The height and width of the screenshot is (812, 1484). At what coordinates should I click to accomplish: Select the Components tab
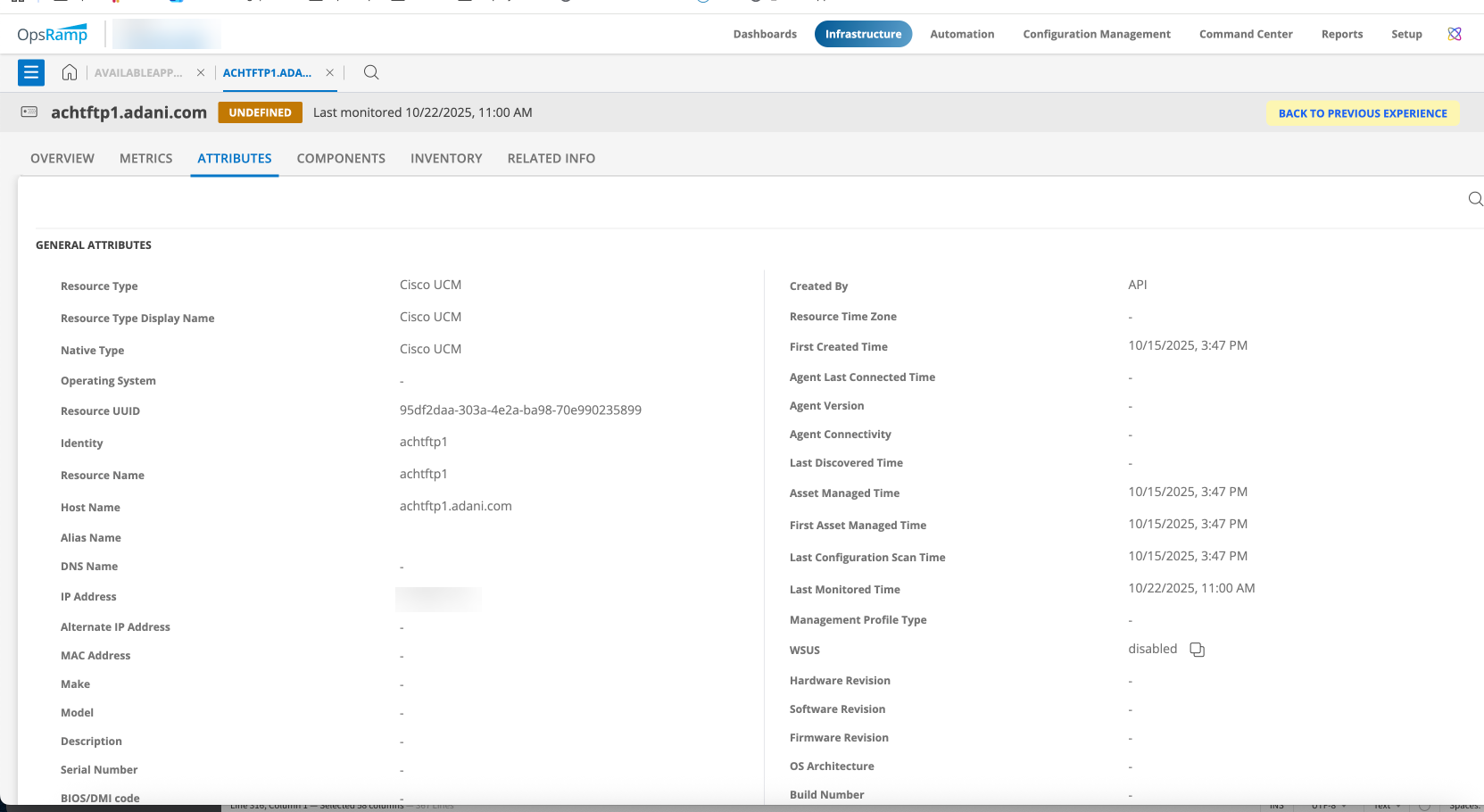341,159
